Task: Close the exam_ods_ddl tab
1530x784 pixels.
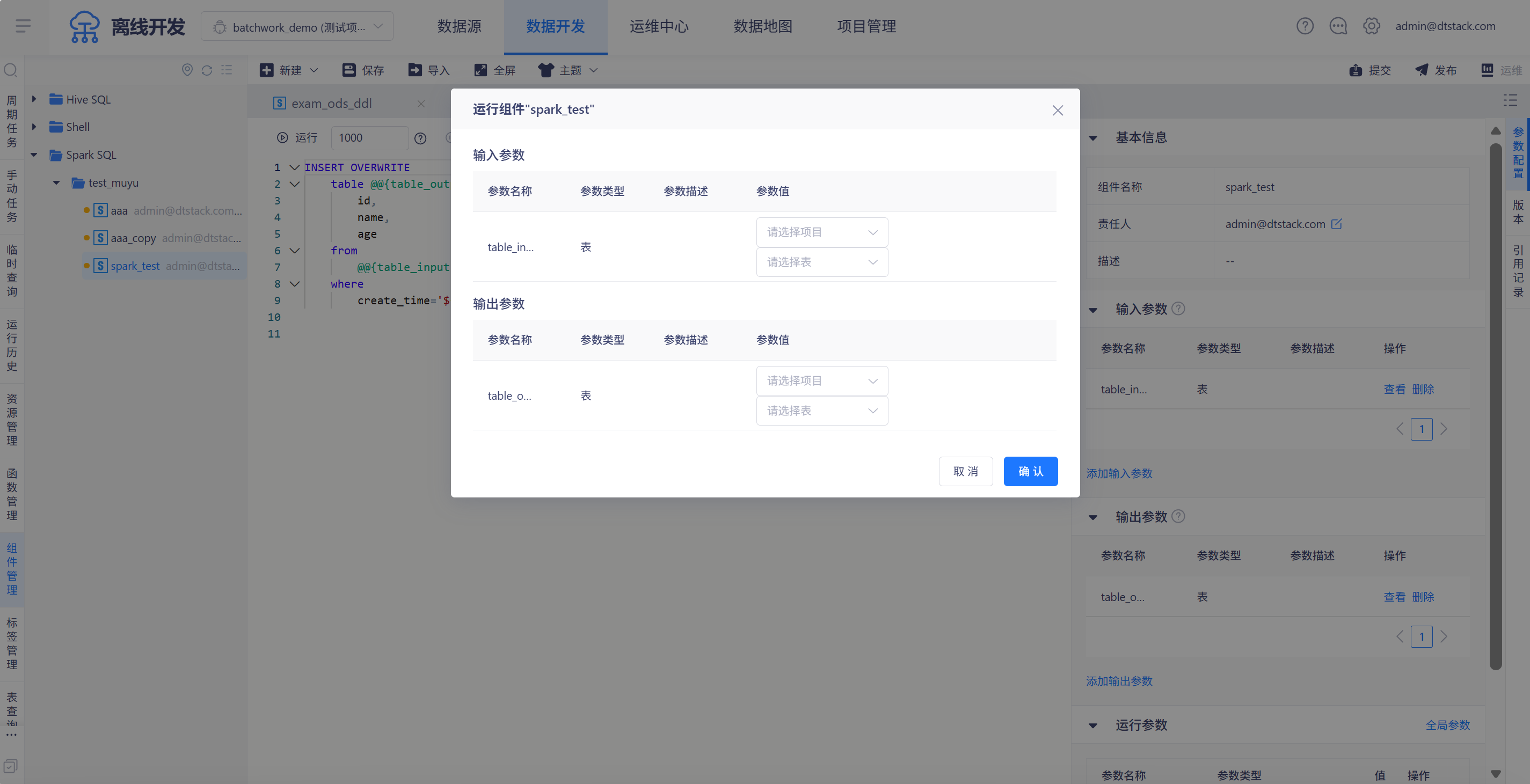Action: (x=420, y=104)
